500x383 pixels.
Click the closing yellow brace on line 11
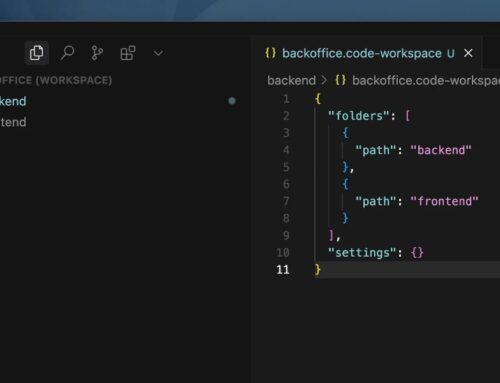pyautogui.click(x=318, y=269)
